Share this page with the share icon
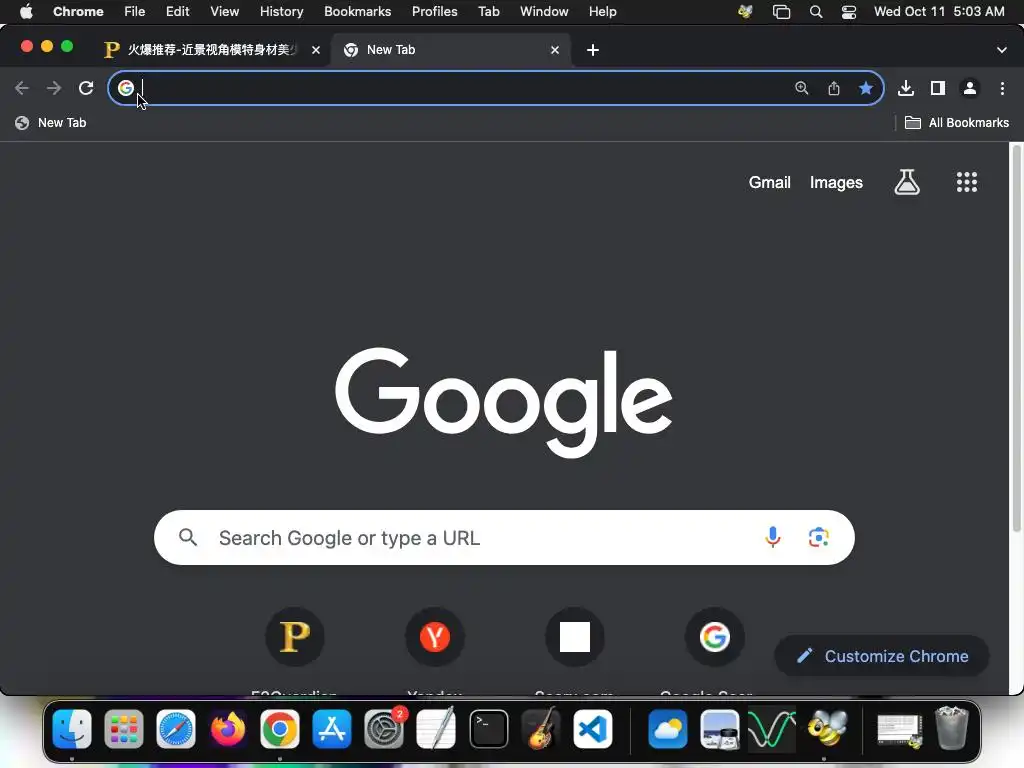 pos(834,88)
